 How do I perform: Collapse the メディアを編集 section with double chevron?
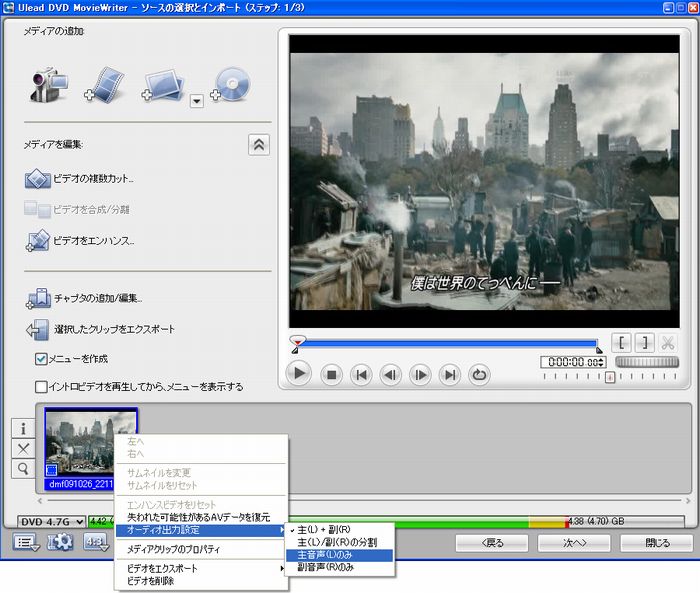(259, 145)
